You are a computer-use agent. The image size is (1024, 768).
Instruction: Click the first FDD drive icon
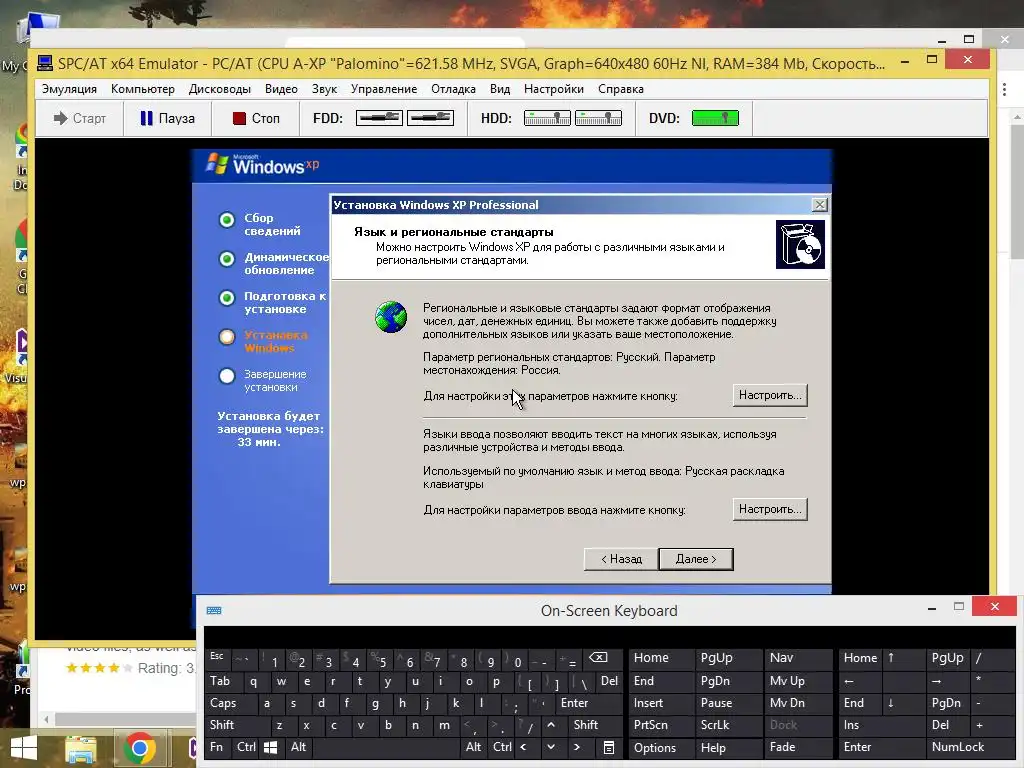[379, 118]
